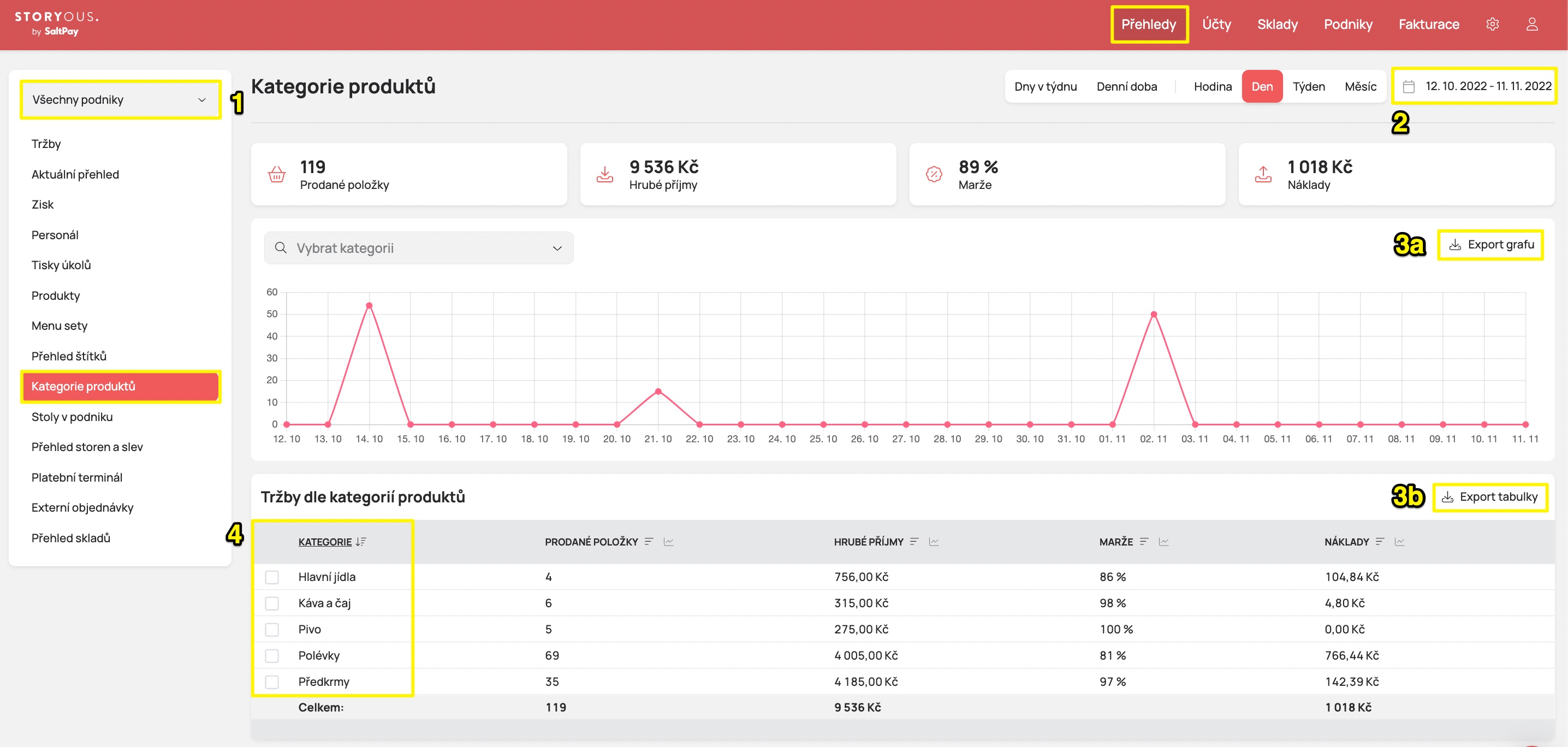Image resolution: width=1568 pixels, height=747 pixels.
Task: Open Produkty in sidebar
Action: click(55, 295)
